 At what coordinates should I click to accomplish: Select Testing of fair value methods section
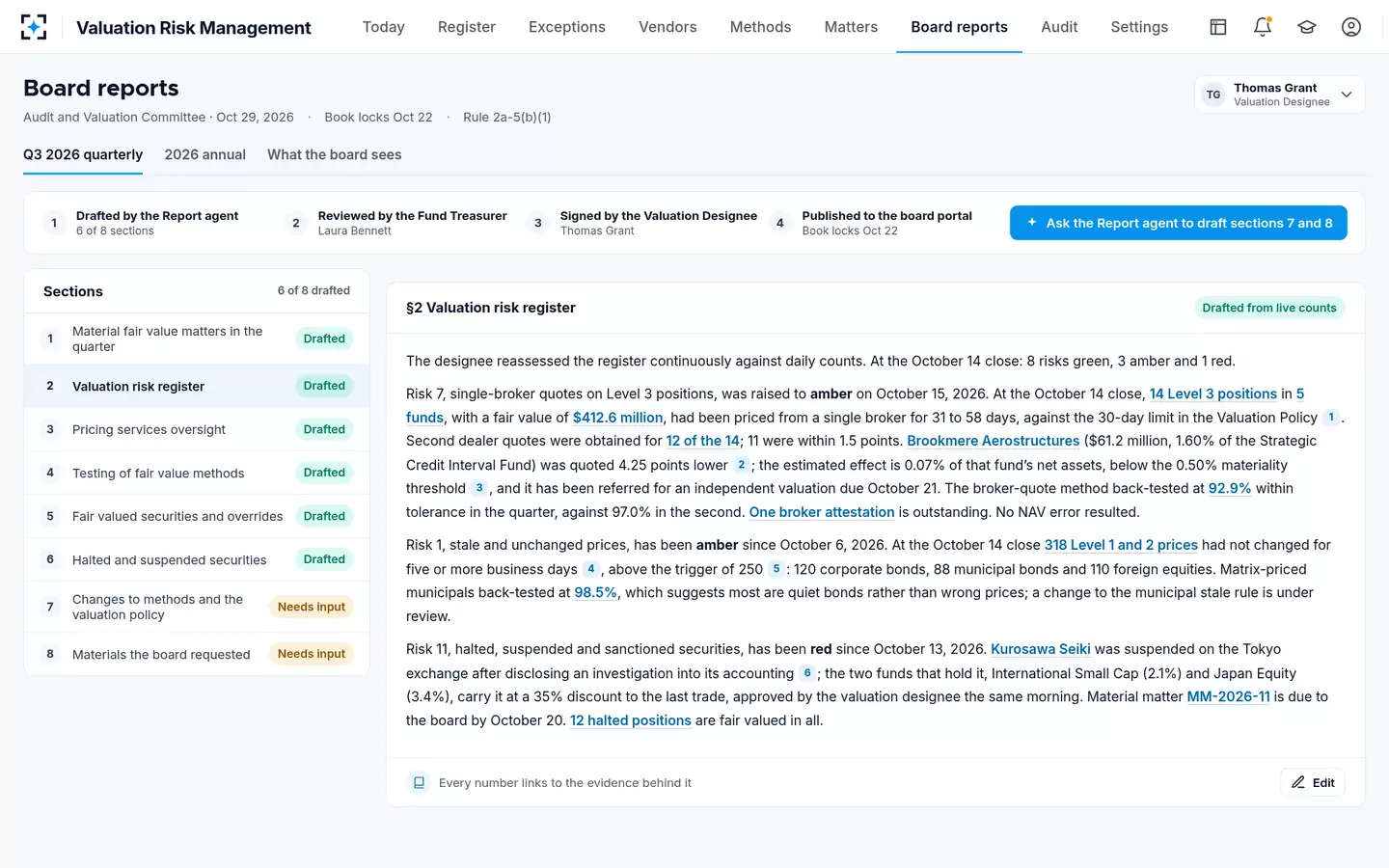click(197, 473)
